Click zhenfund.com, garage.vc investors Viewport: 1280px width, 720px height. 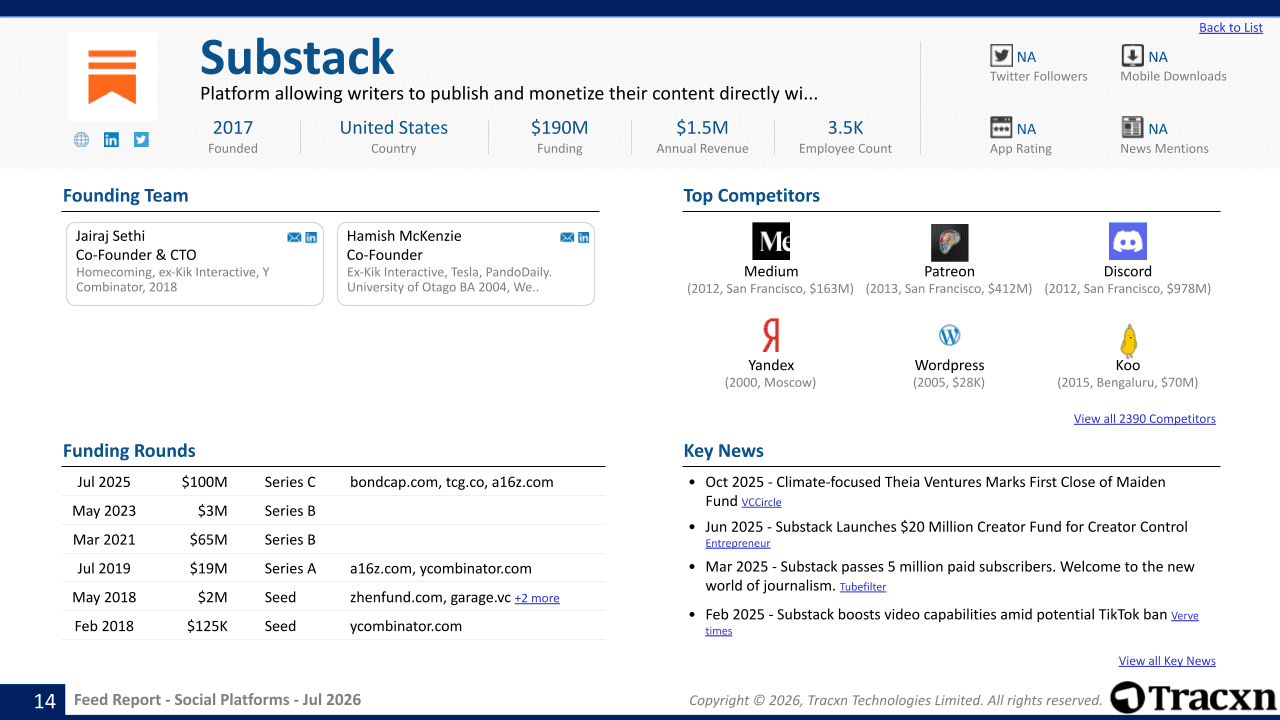[430, 598]
